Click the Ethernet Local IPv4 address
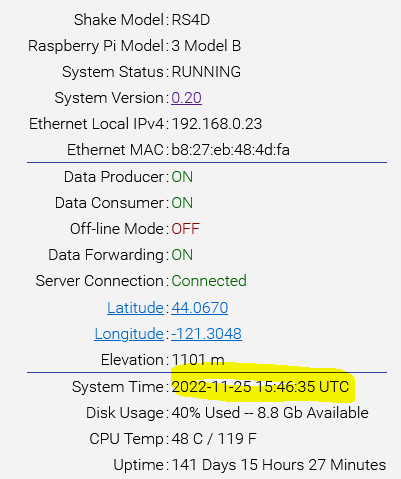The width and height of the screenshot is (401, 479). pos(217,124)
